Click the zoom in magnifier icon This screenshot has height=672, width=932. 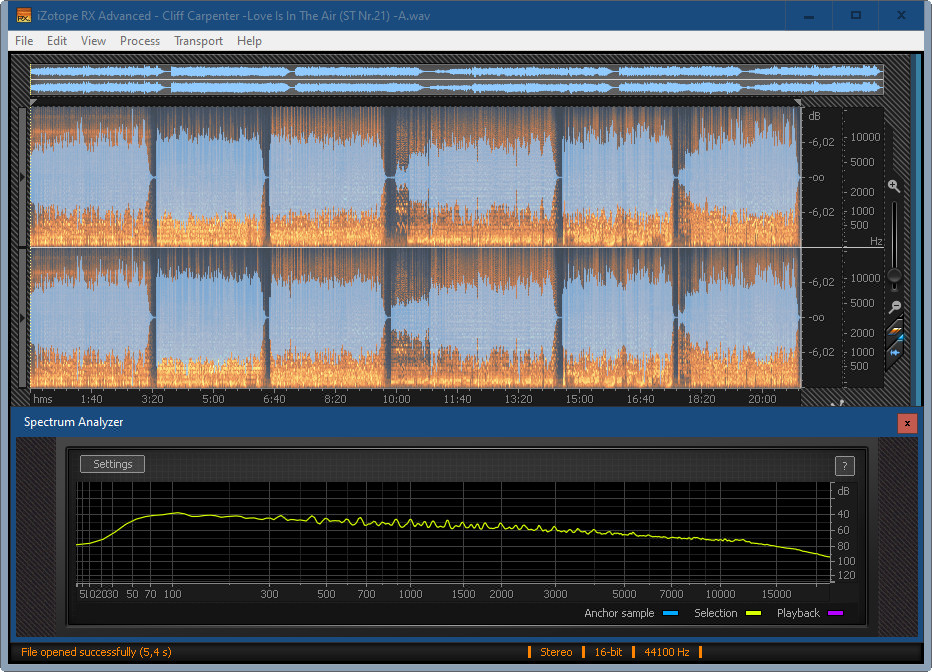pyautogui.click(x=894, y=186)
